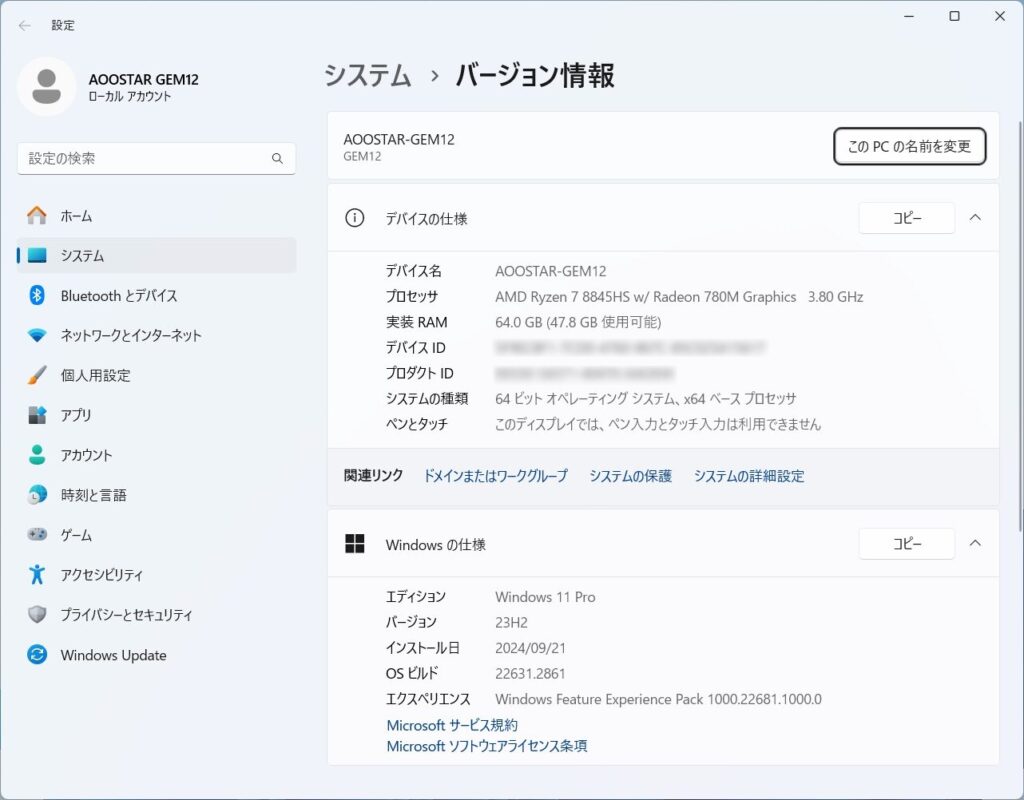
Task: Click the Windows Feature Experience Pack value
Action: (658, 699)
